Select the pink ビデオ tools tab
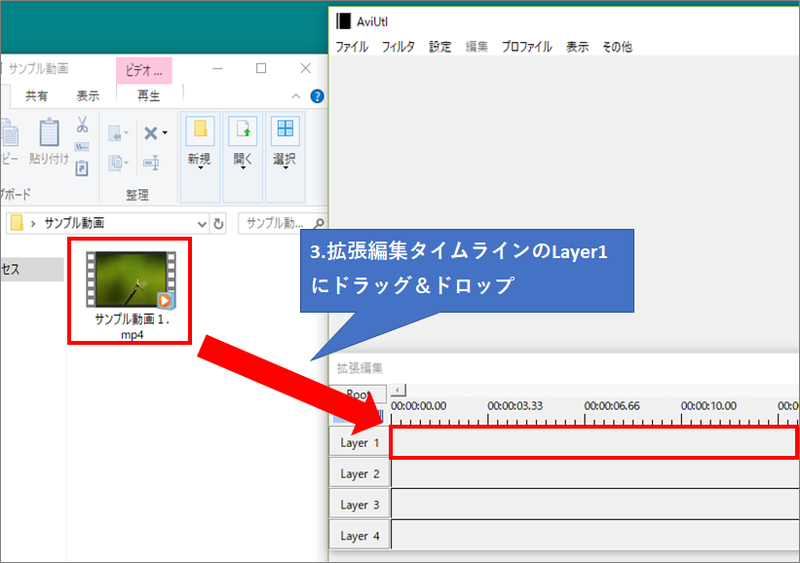Screen dimensions: 800x563 (144, 70)
